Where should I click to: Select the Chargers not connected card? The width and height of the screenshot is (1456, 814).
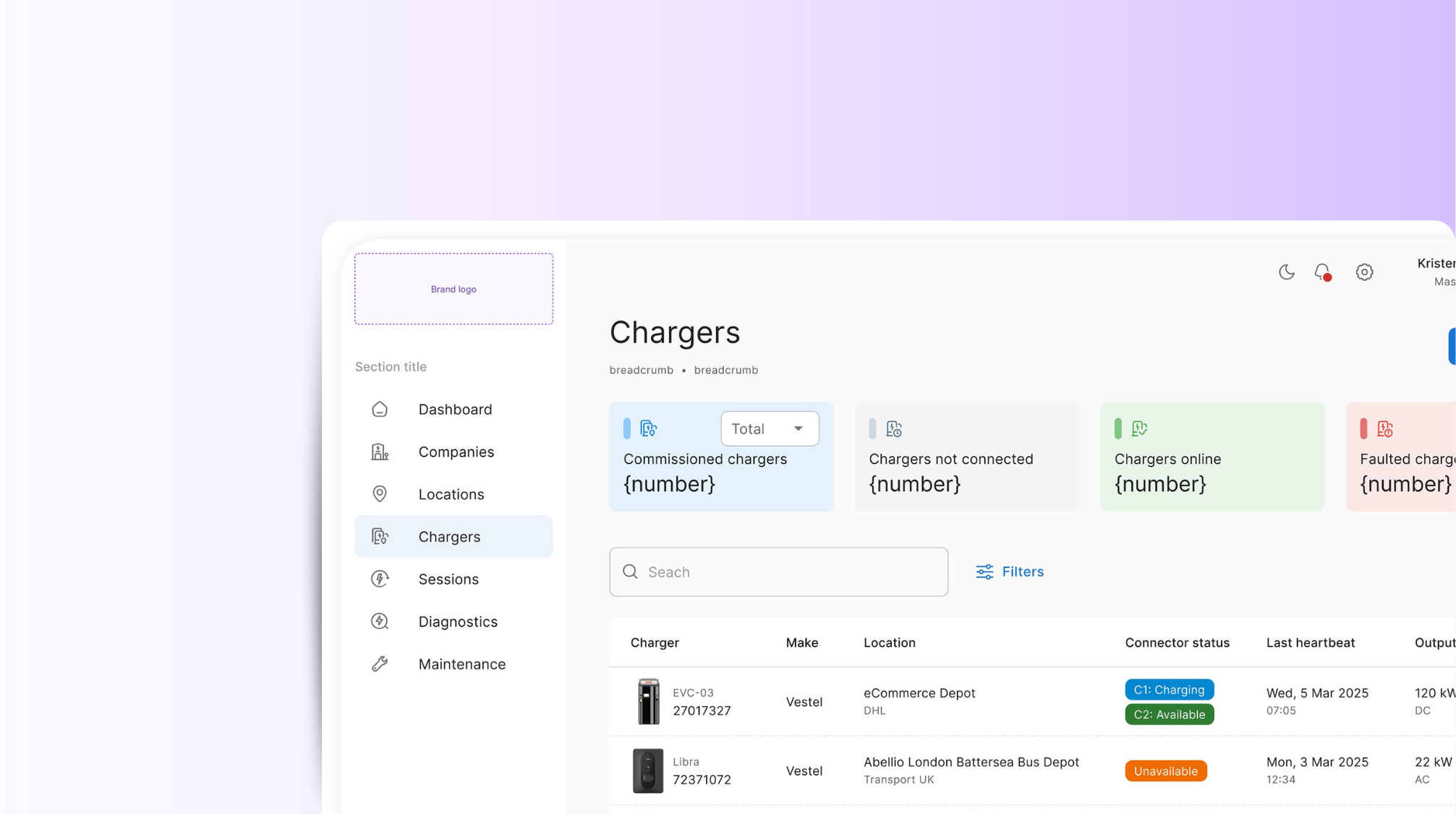click(966, 457)
